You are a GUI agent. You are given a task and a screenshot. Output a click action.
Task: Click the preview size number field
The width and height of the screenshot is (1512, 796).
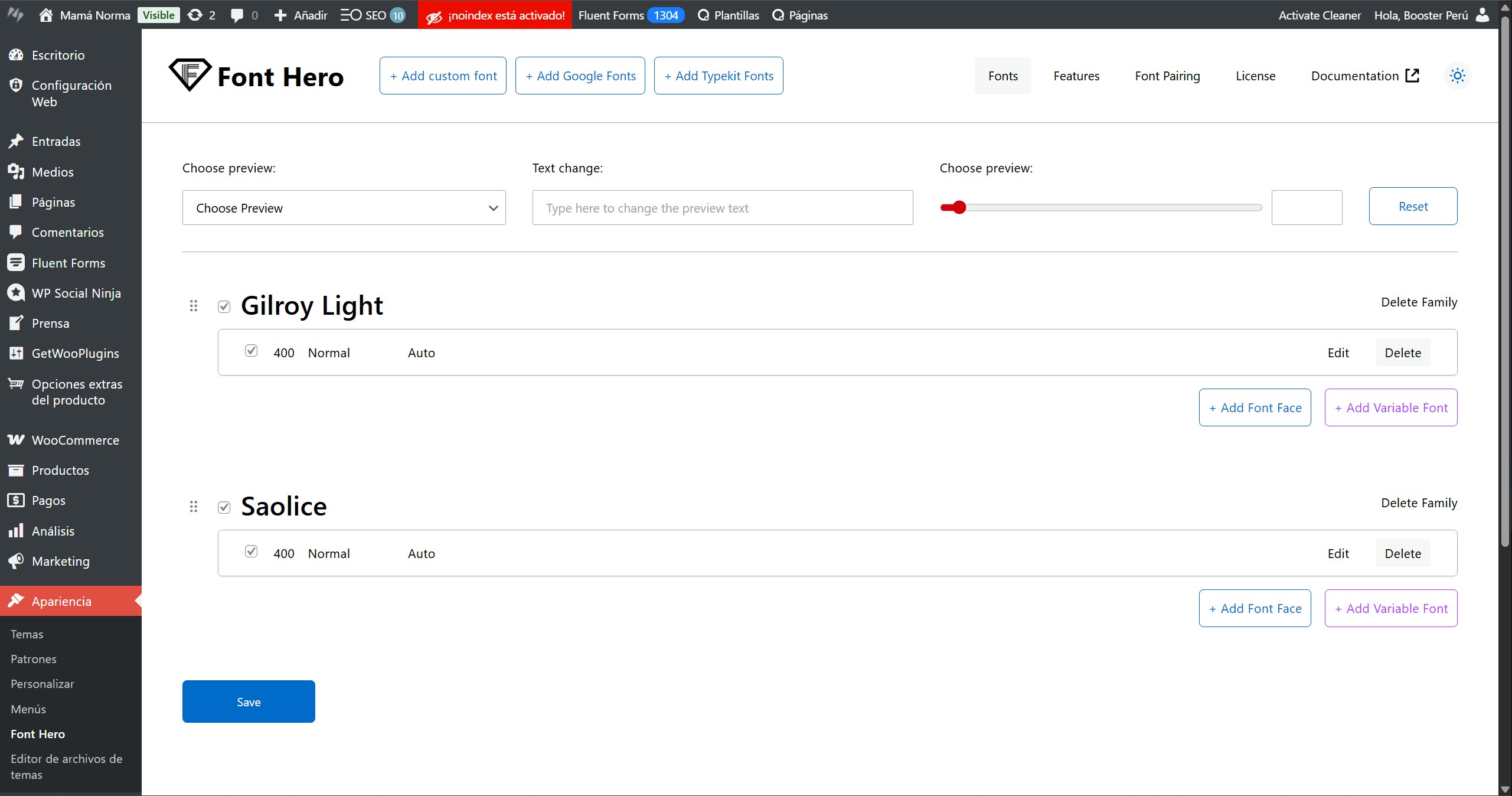[1307, 208]
